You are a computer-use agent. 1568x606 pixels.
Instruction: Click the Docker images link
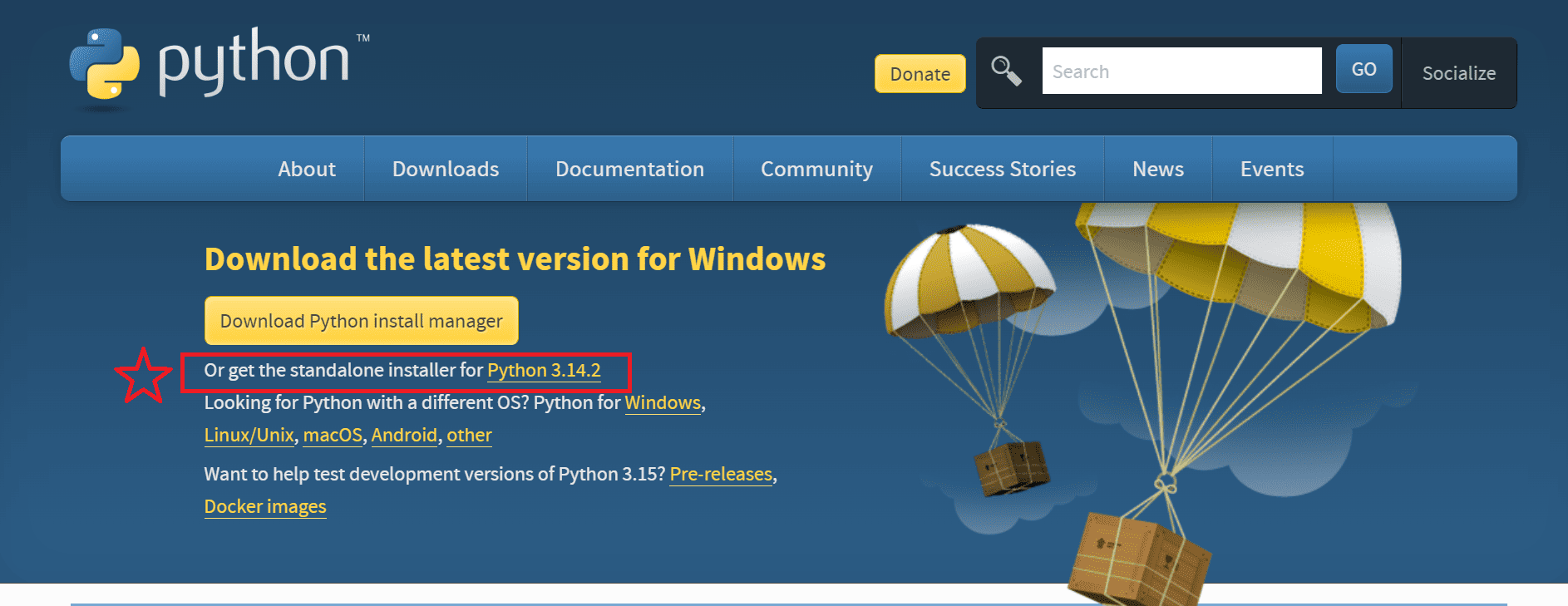click(265, 507)
